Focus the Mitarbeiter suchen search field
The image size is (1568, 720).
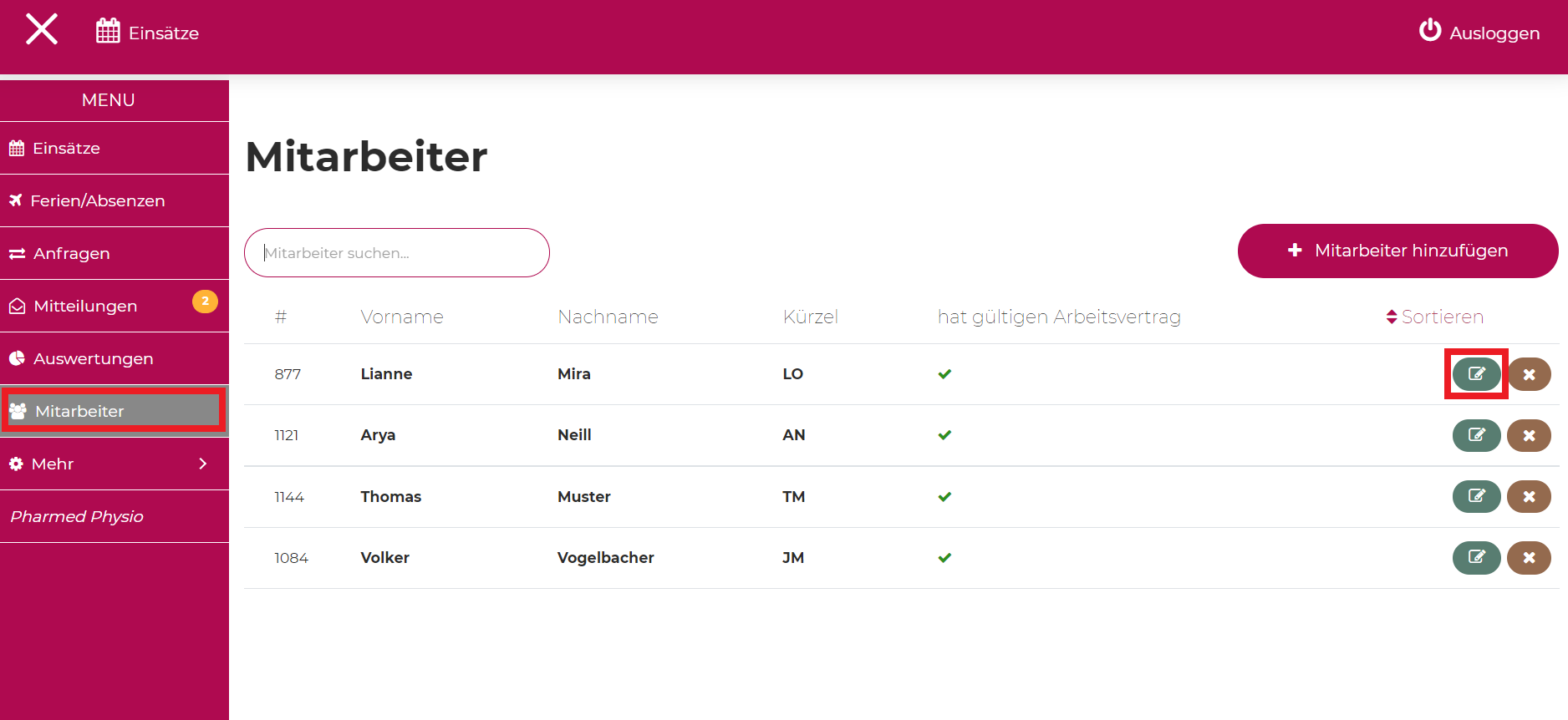point(397,253)
